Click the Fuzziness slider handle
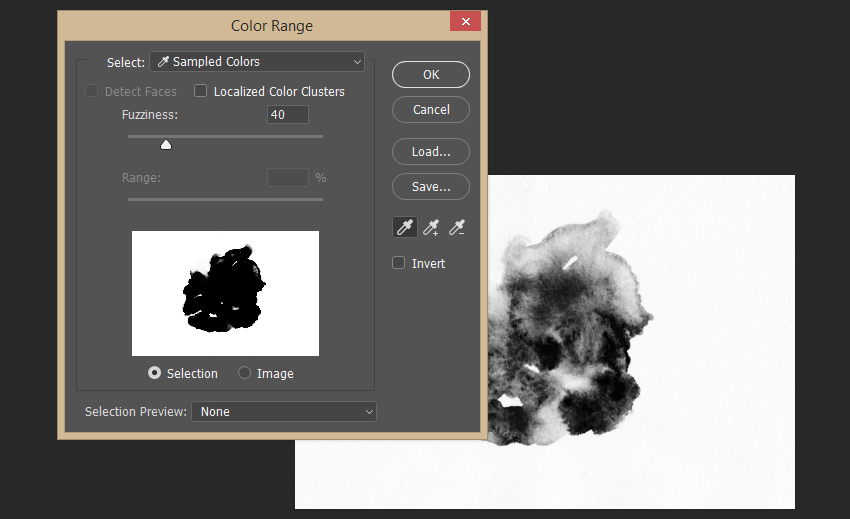This screenshot has height=519, width=850. (x=166, y=145)
